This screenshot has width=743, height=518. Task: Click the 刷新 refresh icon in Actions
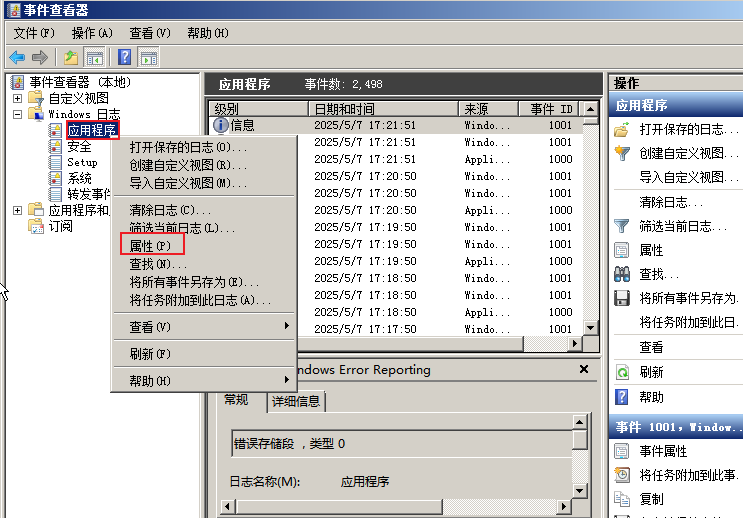pos(622,372)
